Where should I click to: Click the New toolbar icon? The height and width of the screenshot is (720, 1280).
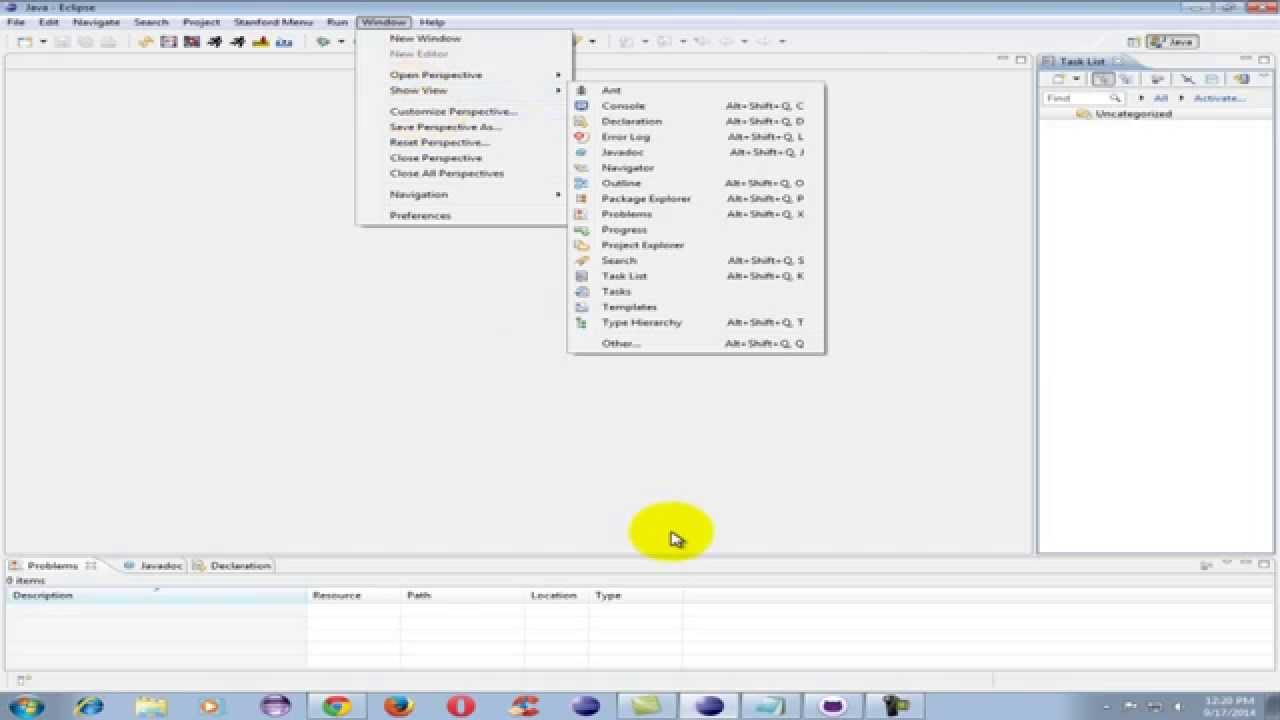click(x=25, y=42)
